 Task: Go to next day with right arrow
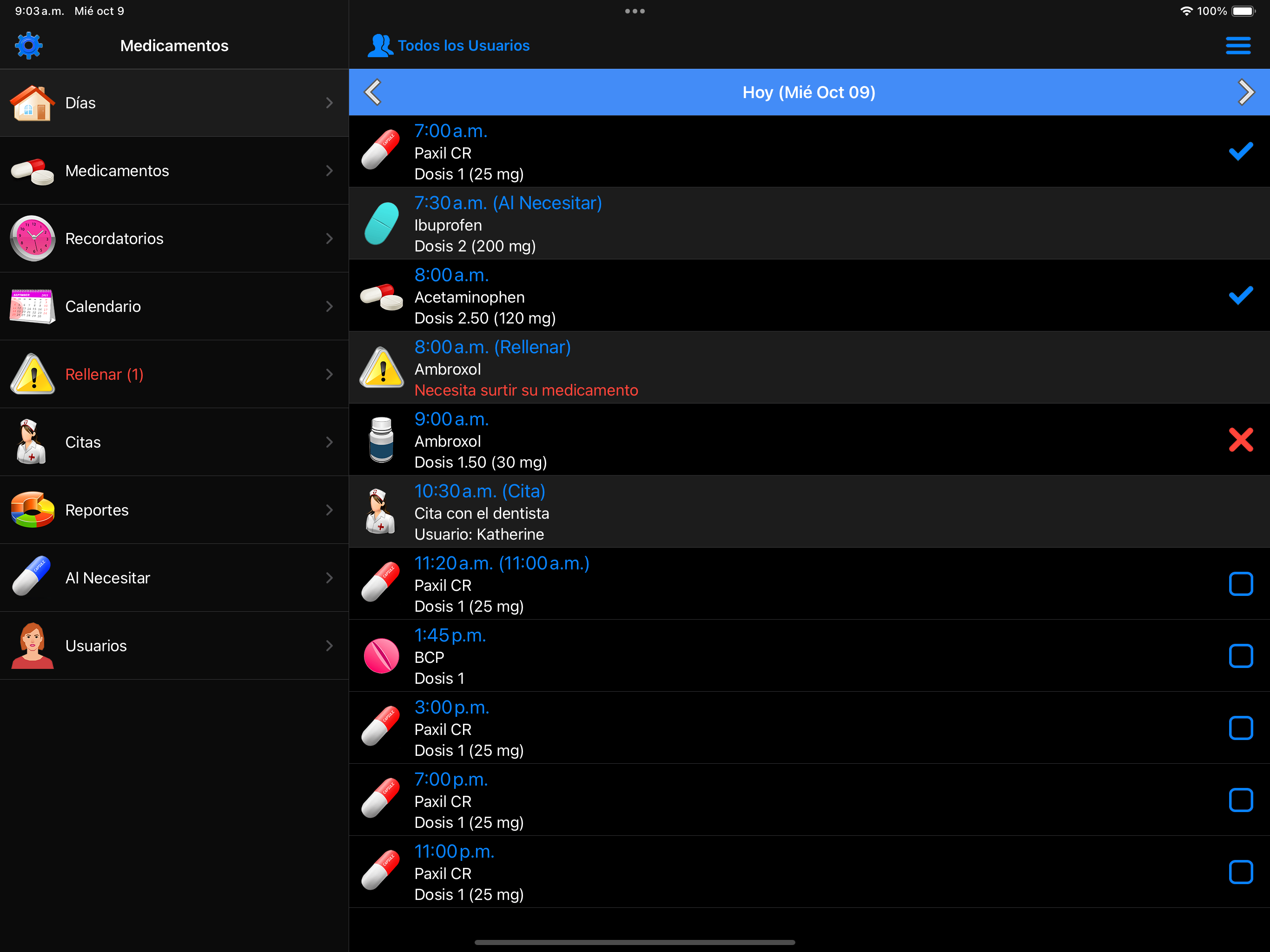[x=1245, y=92]
